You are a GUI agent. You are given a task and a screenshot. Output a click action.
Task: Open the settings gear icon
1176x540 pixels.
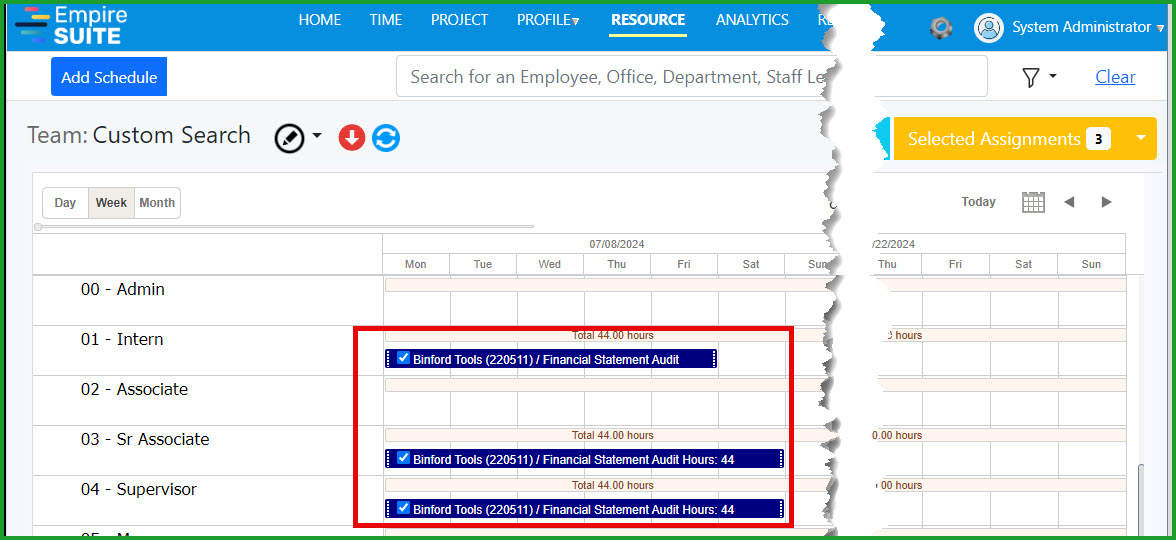940,28
